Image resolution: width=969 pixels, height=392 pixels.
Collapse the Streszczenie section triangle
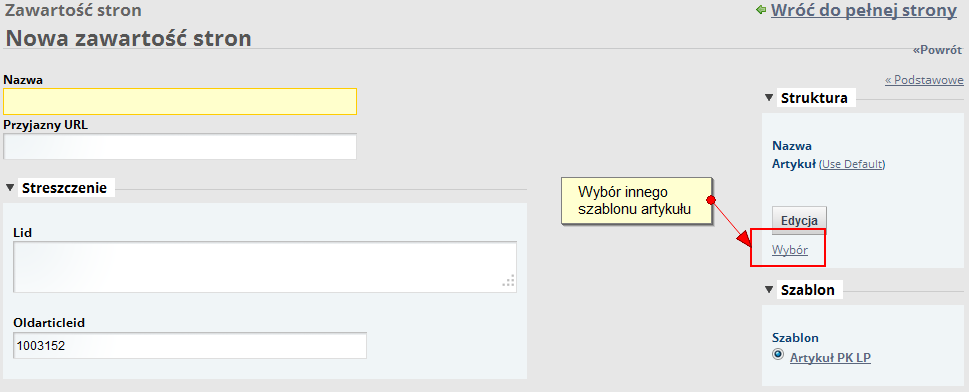click(10, 188)
